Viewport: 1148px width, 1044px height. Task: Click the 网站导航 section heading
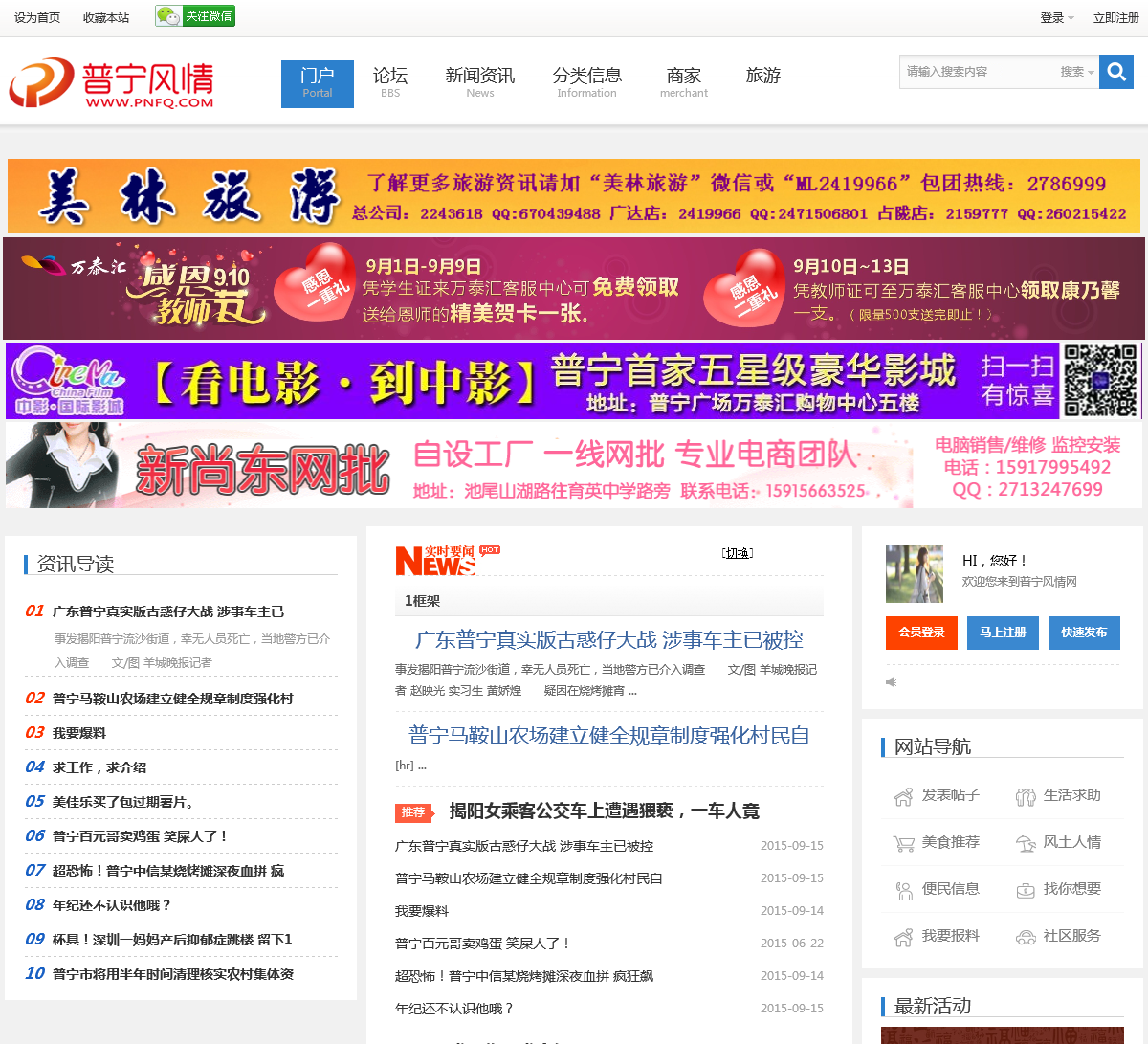(933, 746)
